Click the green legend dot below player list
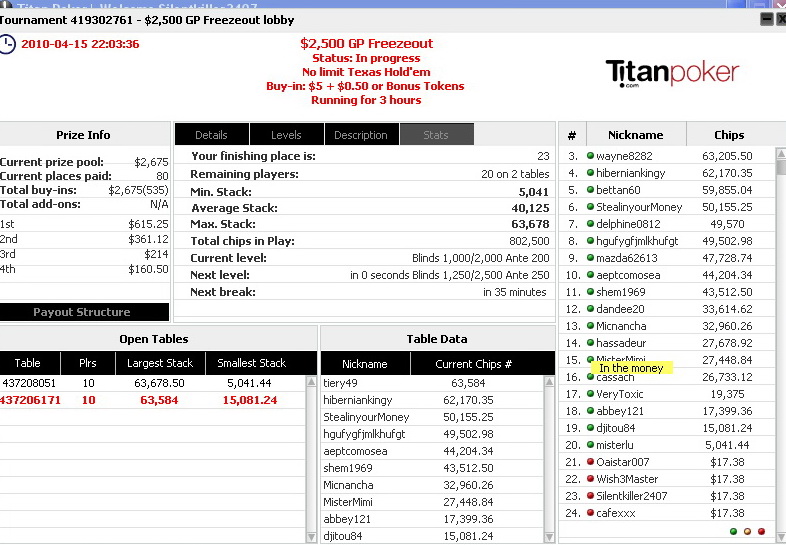This screenshot has width=786, height=545. click(x=734, y=531)
